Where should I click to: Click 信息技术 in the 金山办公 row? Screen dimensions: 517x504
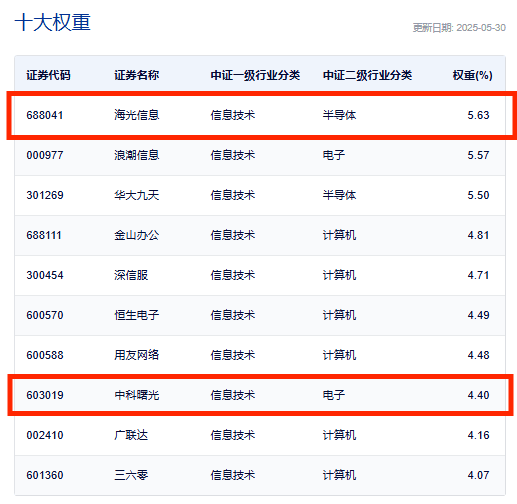point(233,235)
